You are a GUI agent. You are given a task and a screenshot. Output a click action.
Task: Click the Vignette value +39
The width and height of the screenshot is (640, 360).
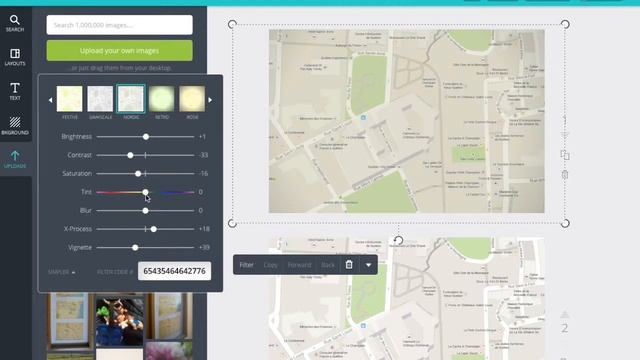pos(204,247)
